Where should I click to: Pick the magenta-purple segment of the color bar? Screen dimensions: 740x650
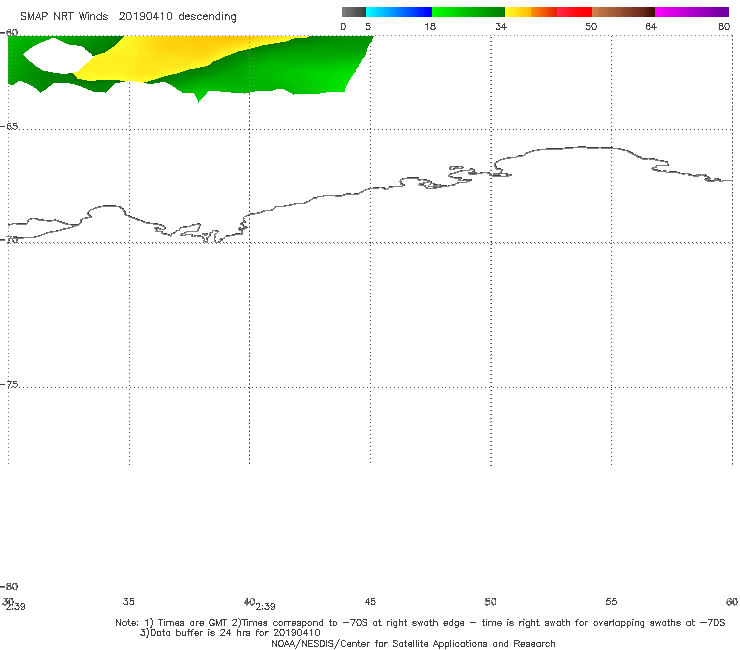692,12
